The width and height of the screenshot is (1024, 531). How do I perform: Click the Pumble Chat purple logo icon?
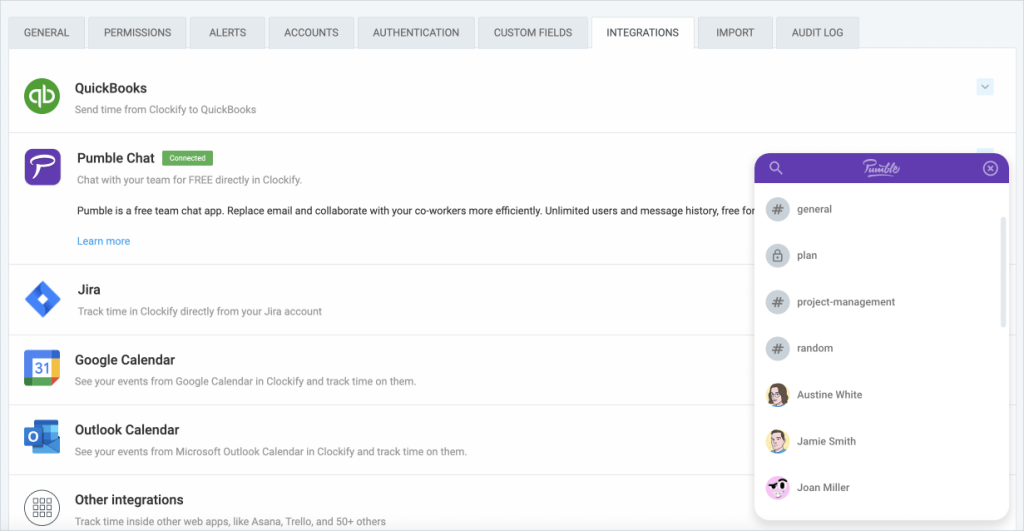coord(42,167)
